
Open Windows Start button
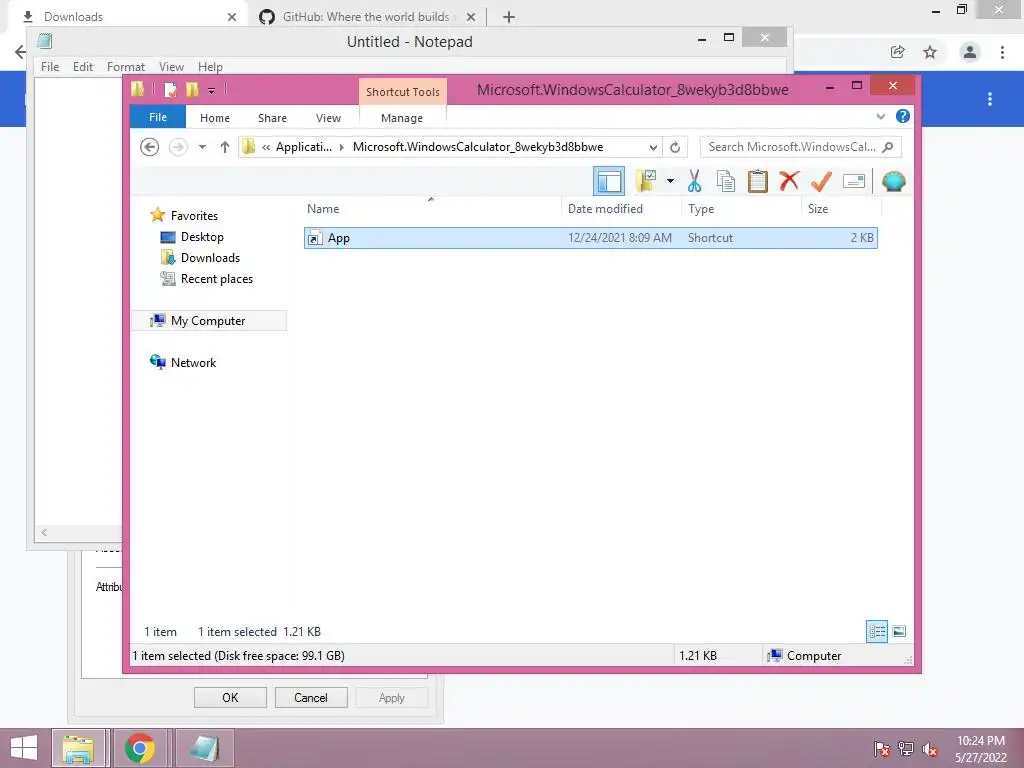[24, 748]
